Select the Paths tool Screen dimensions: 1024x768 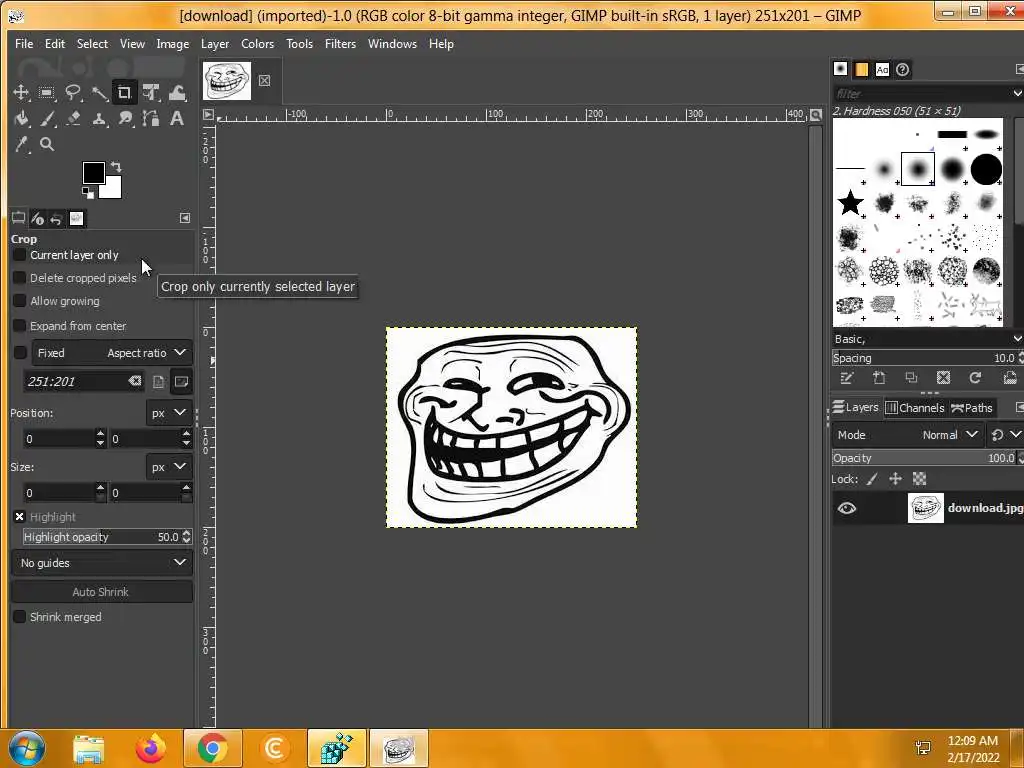(x=151, y=119)
